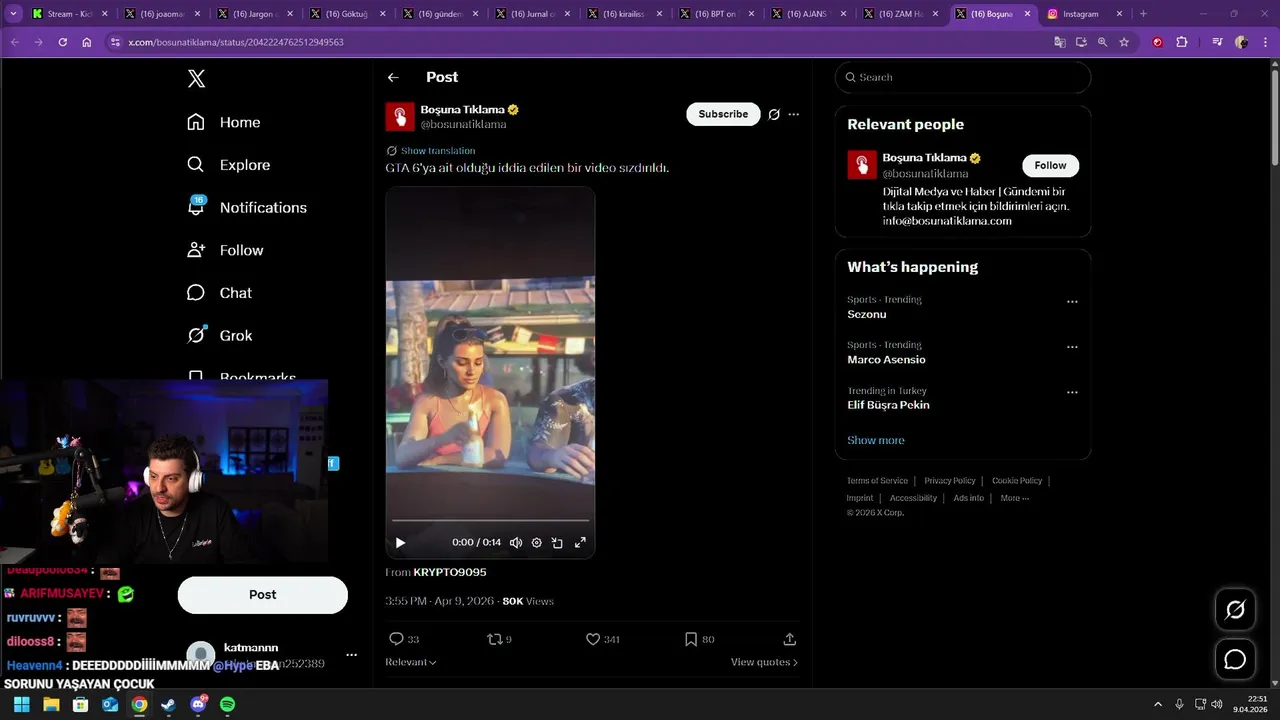1280x720 pixels.
Task: Click Show more under What's happening
Action: point(875,440)
